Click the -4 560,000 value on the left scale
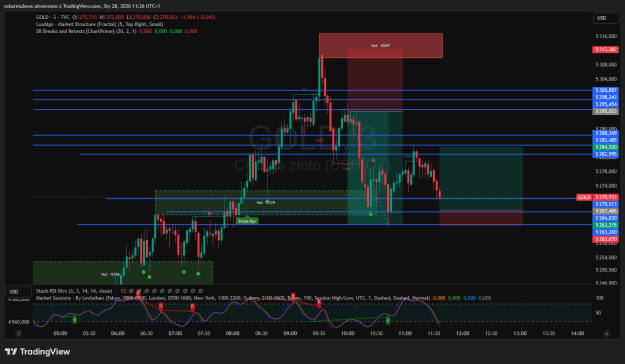This screenshot has width=625, height=364. tap(18, 322)
